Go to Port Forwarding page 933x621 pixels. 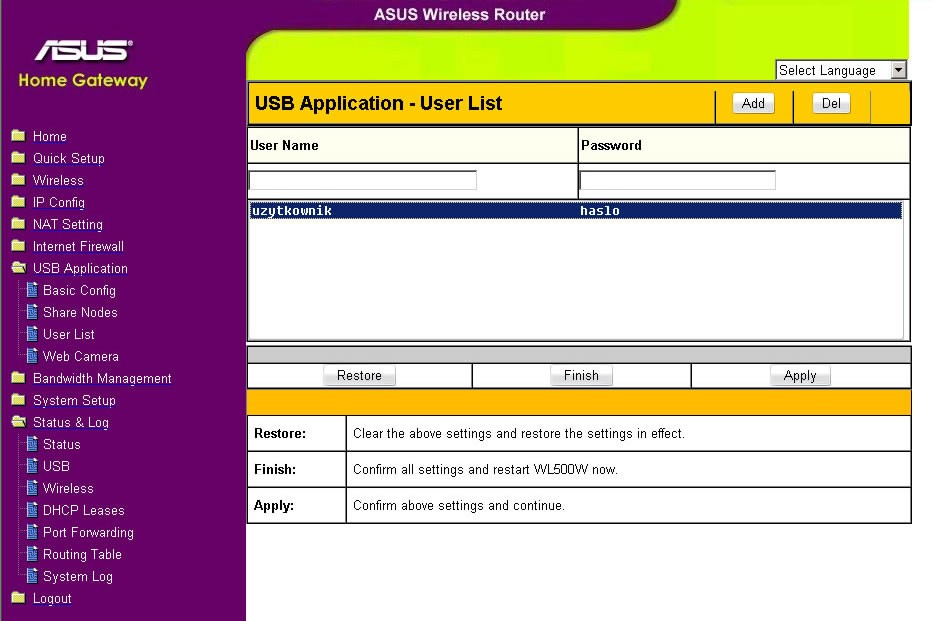pos(89,532)
